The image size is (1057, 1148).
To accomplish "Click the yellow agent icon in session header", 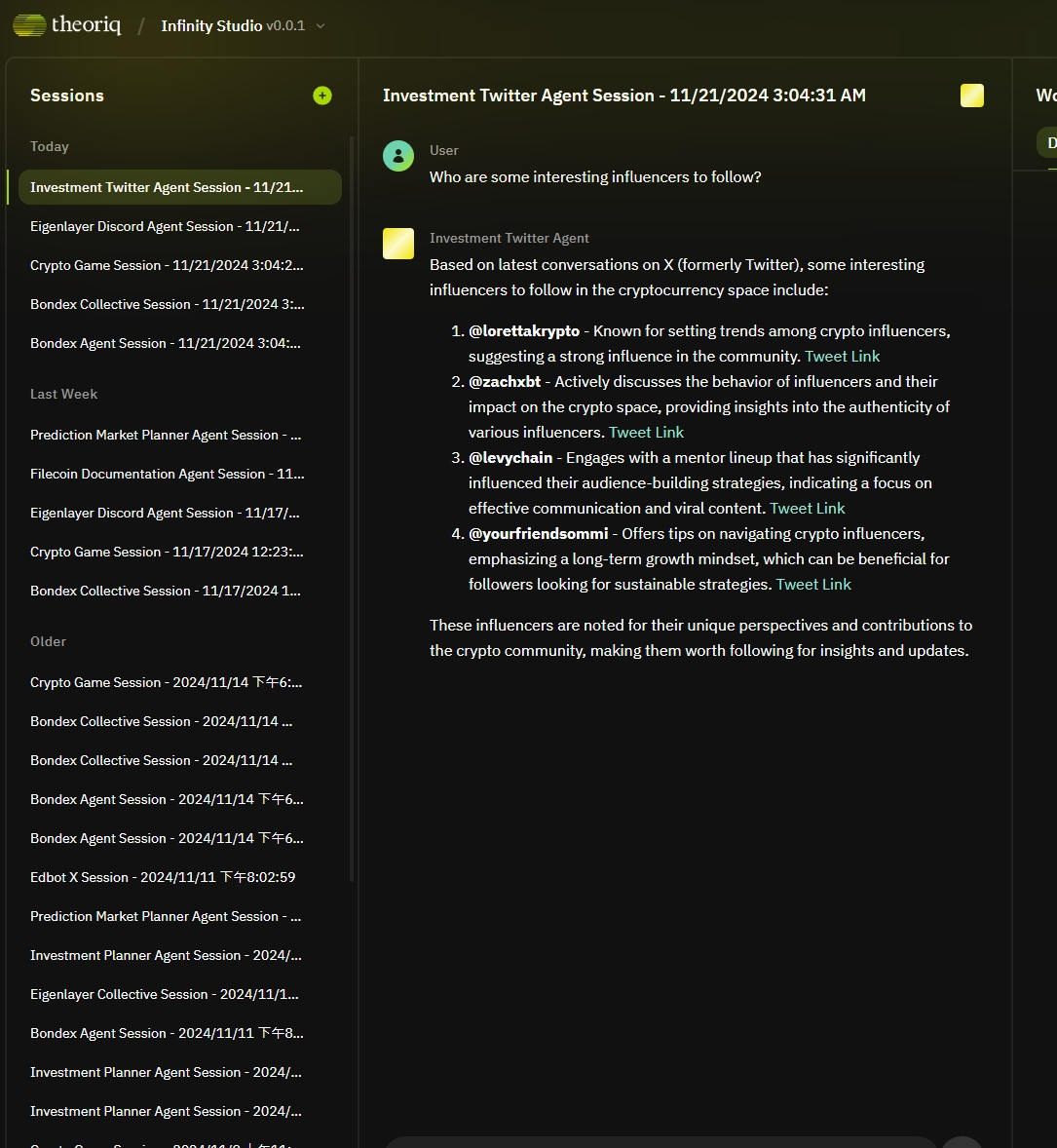I will [972, 96].
